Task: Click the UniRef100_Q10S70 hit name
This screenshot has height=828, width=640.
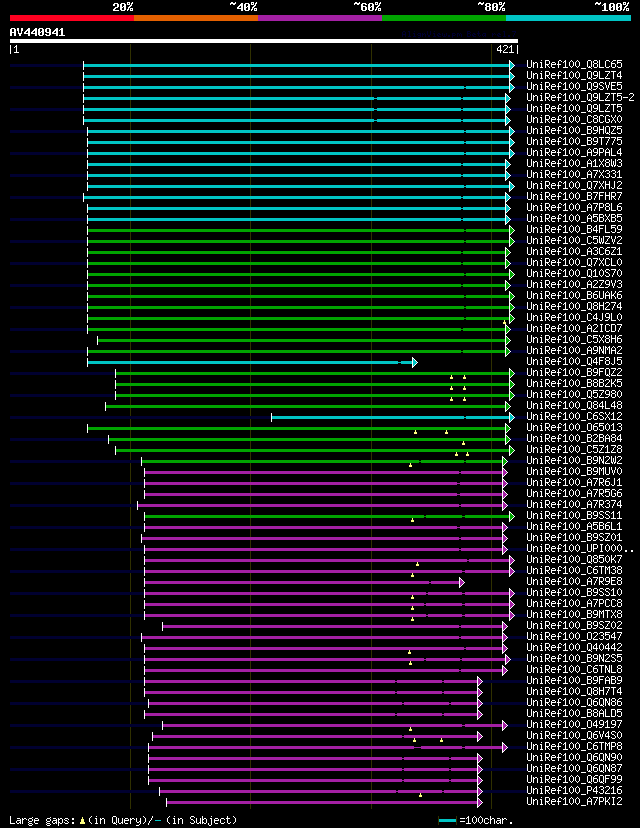Action: [575, 274]
